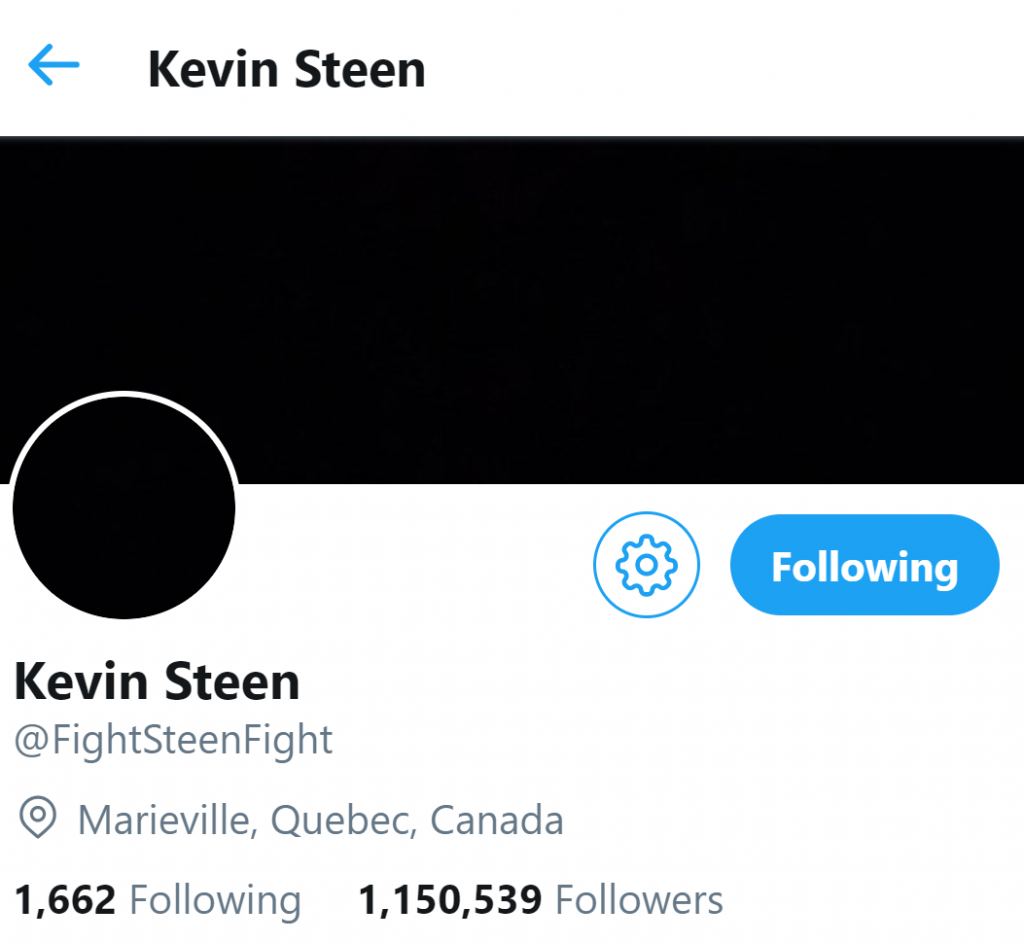Toggle the blue Following button to unfollow
This screenshot has width=1024, height=943.
(x=865, y=565)
